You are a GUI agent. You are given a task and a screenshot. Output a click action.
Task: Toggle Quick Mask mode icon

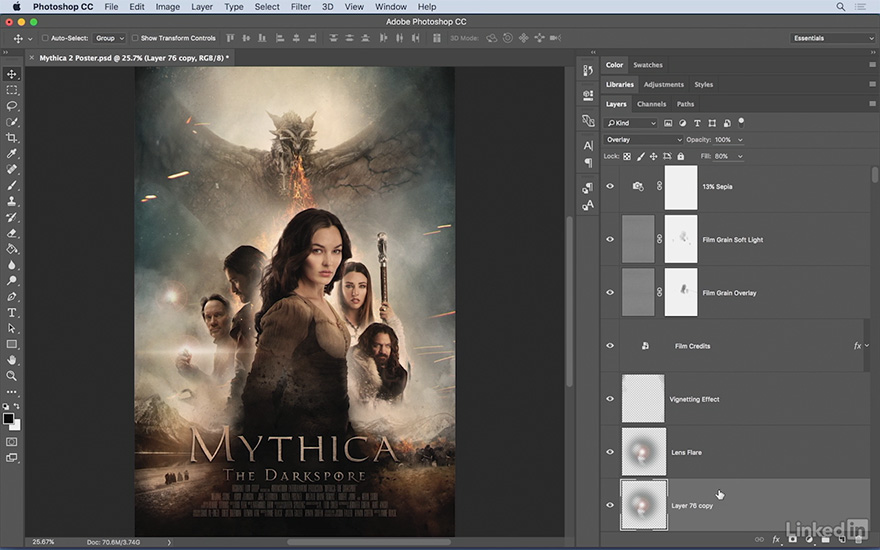click(11, 442)
